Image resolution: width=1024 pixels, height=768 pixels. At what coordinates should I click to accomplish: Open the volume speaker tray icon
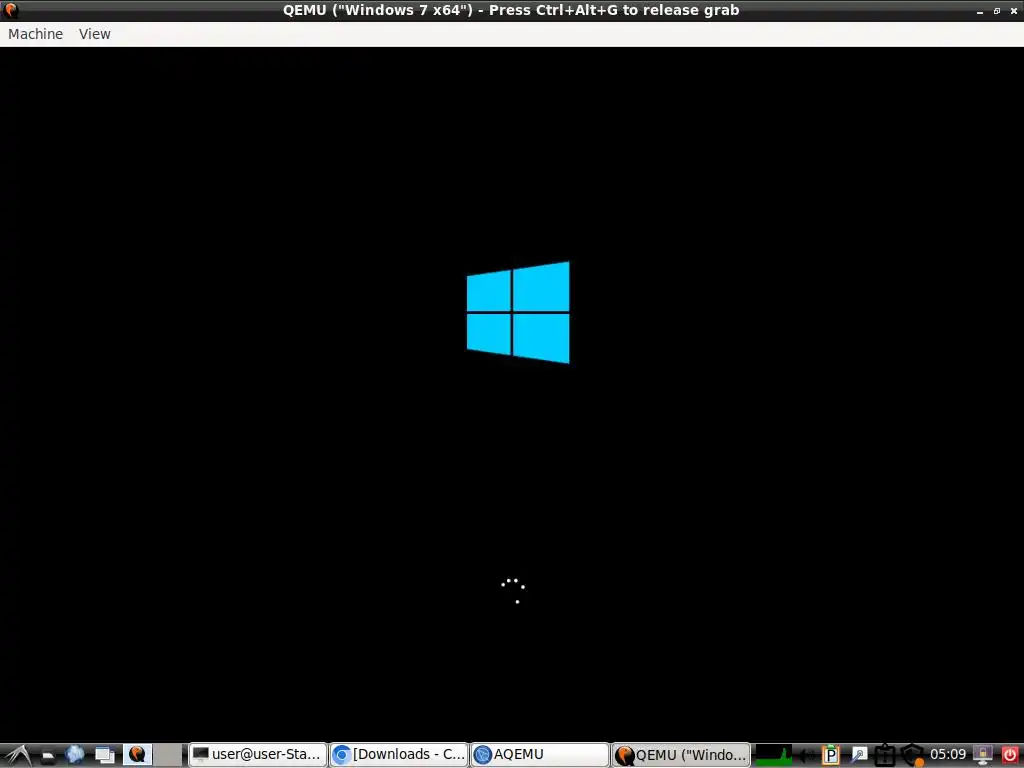[808, 756]
